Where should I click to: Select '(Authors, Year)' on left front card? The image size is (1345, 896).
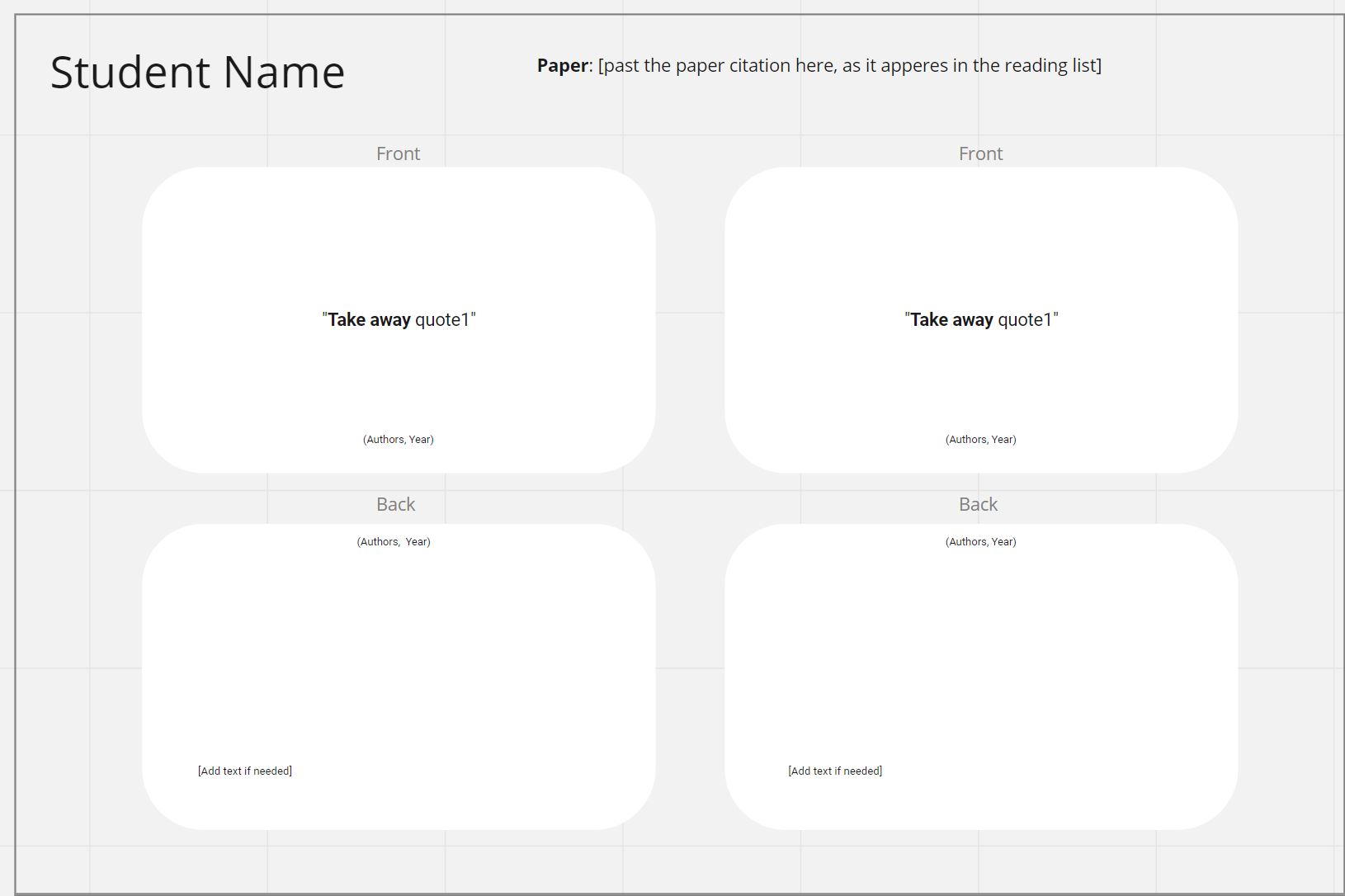pyautogui.click(x=399, y=440)
